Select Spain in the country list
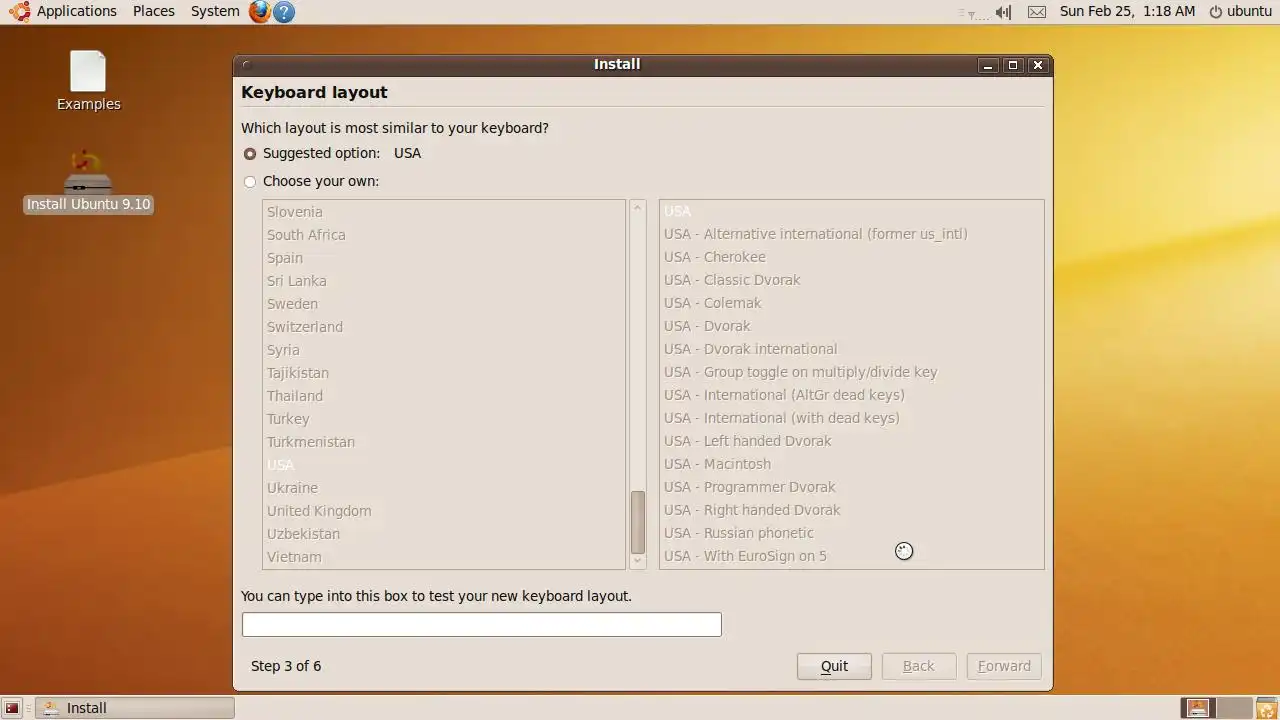1280x720 pixels. point(444,258)
